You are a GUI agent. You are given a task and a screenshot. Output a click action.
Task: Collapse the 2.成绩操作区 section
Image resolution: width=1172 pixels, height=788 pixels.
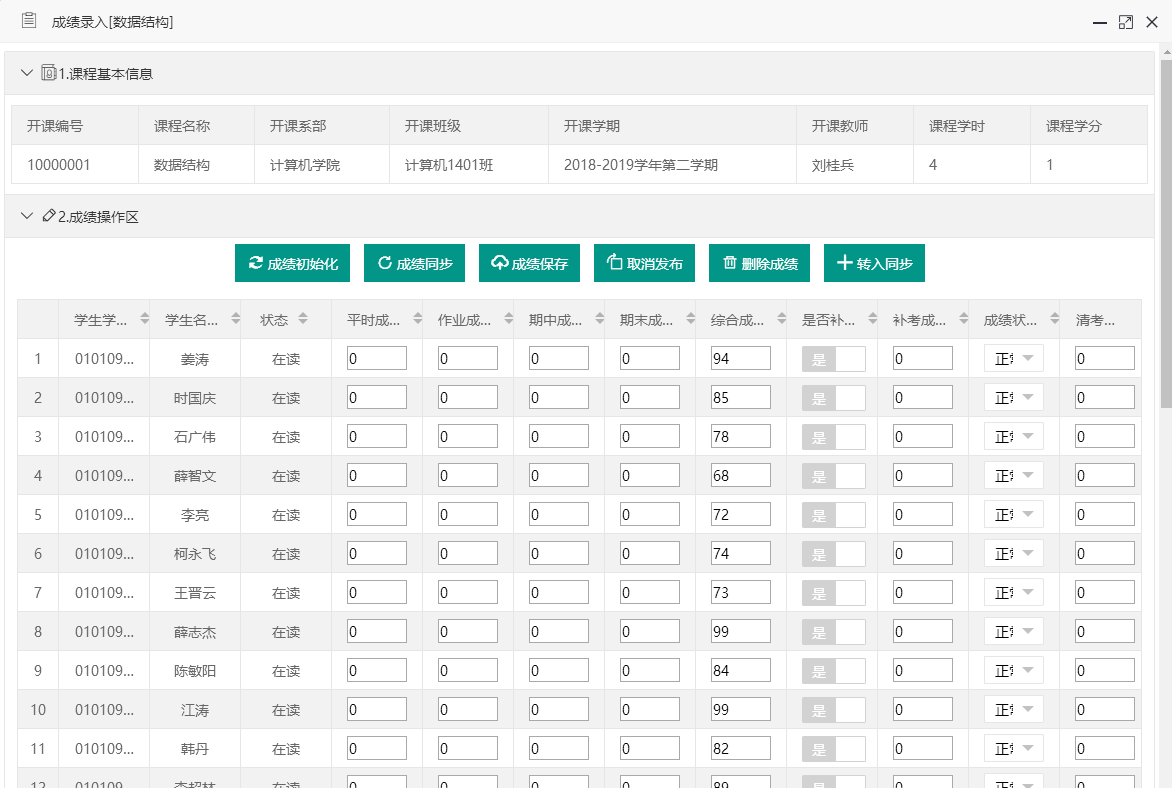tap(27, 216)
